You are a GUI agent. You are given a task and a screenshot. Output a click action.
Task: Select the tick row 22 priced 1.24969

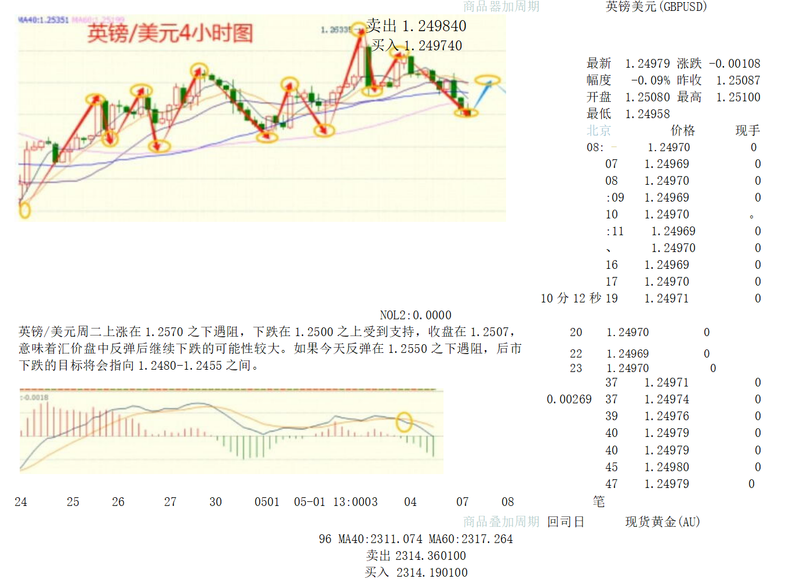[x=640, y=354]
